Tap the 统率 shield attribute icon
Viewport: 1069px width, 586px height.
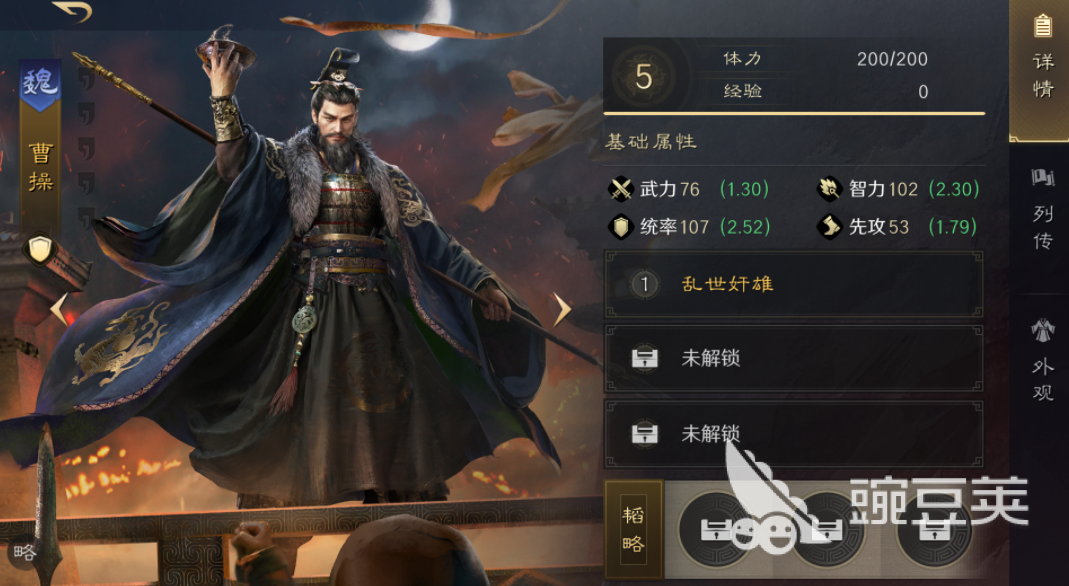(x=621, y=227)
